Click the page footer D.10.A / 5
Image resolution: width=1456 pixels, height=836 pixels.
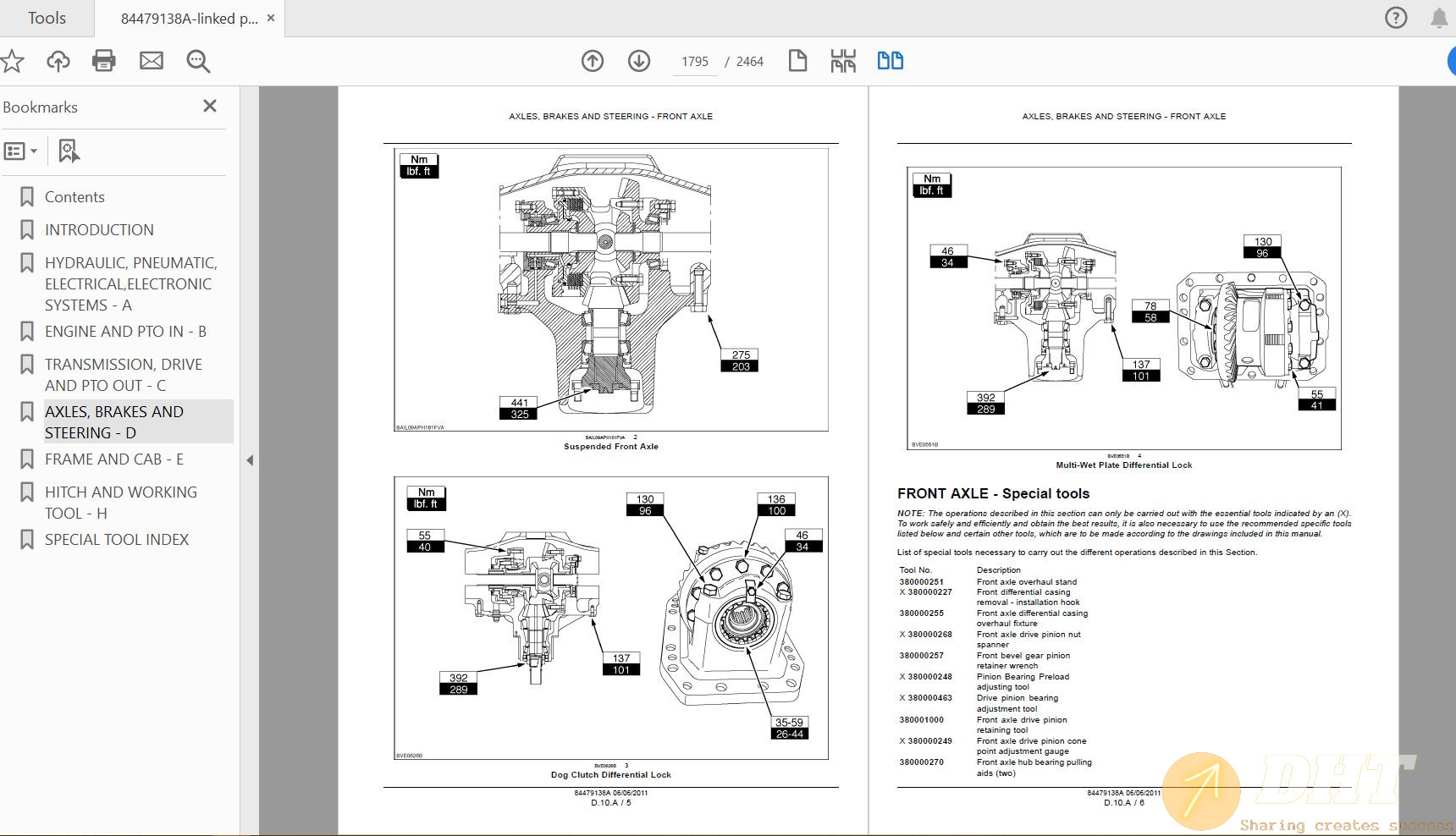[611, 803]
